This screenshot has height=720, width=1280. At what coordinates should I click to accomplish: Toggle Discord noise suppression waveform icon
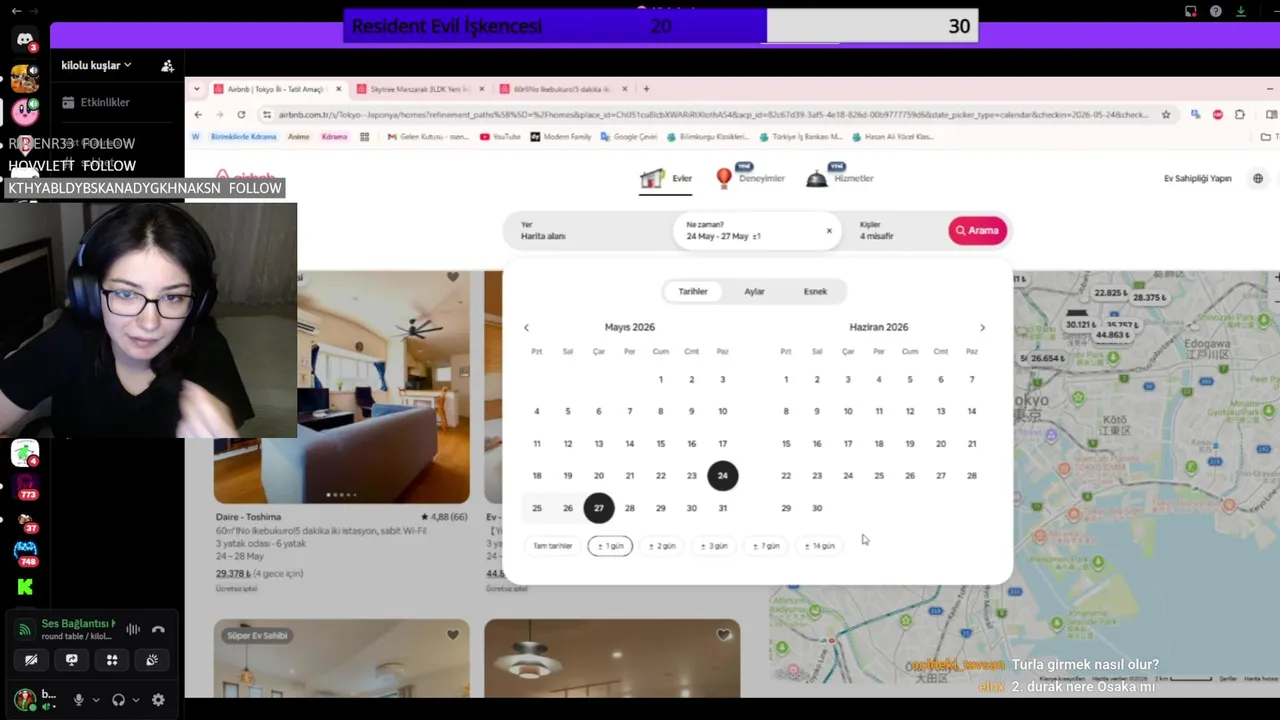(132, 630)
